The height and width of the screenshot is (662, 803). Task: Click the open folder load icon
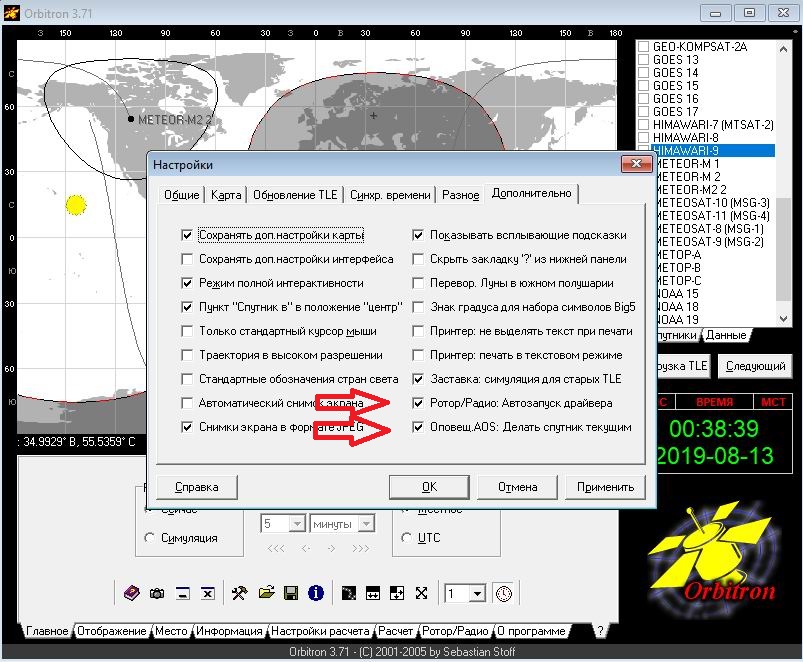tap(266, 593)
